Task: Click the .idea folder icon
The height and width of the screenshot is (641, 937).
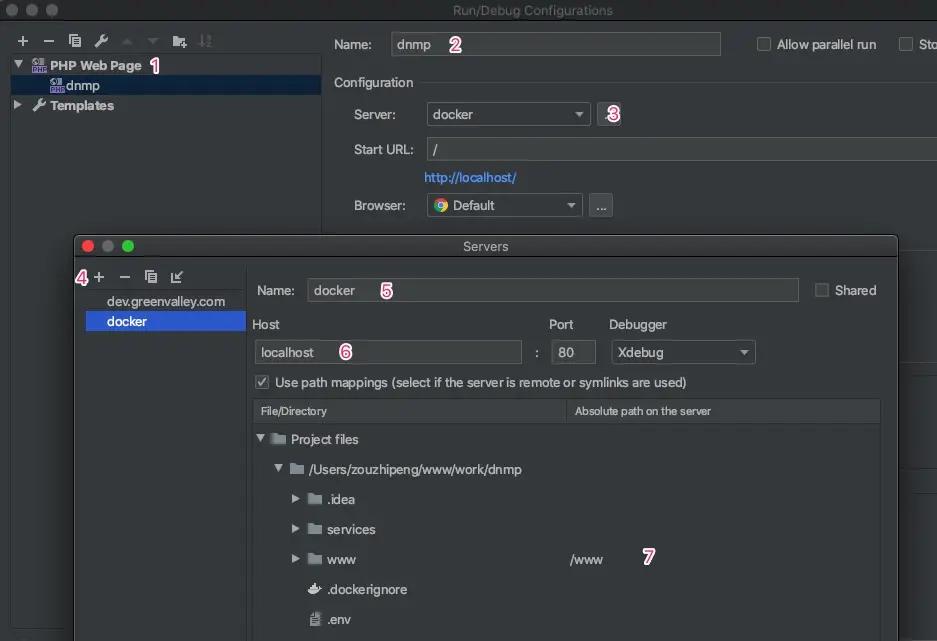Action: [x=315, y=498]
